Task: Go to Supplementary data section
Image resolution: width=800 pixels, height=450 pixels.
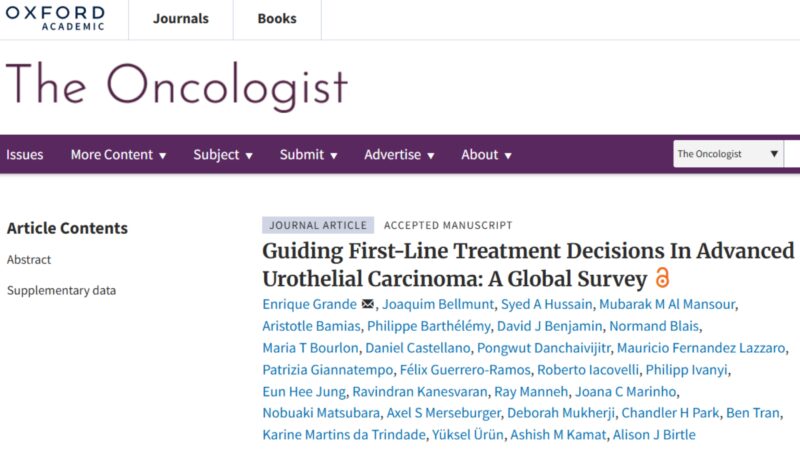Action: (x=61, y=291)
